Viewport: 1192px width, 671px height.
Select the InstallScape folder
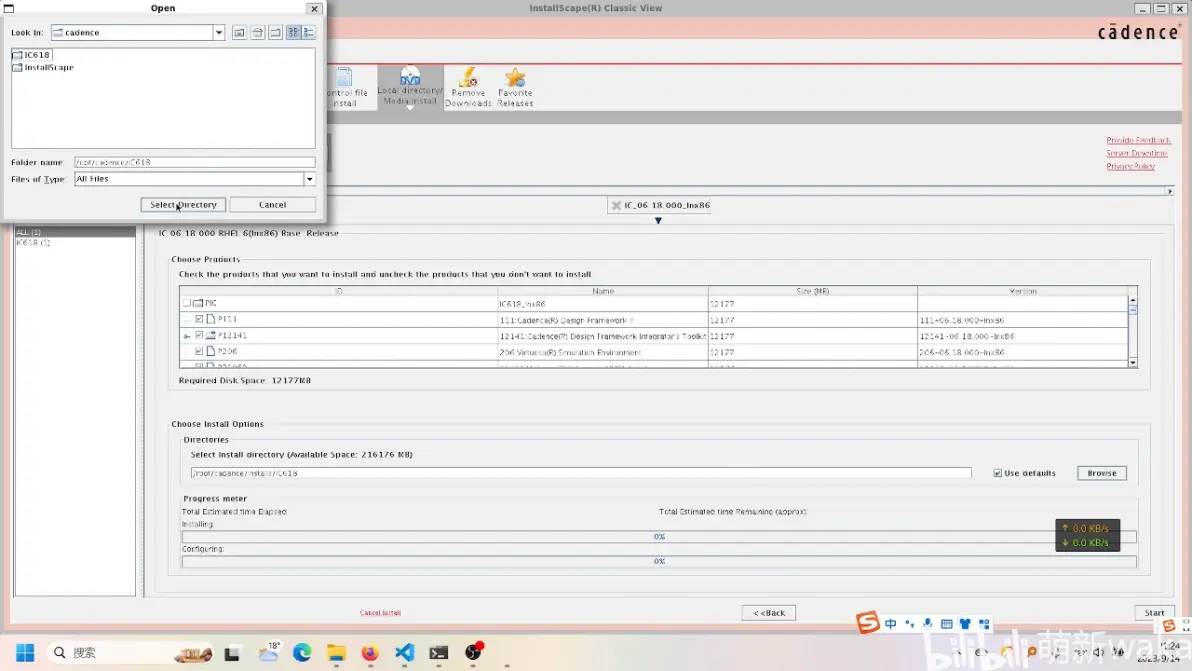(43, 68)
